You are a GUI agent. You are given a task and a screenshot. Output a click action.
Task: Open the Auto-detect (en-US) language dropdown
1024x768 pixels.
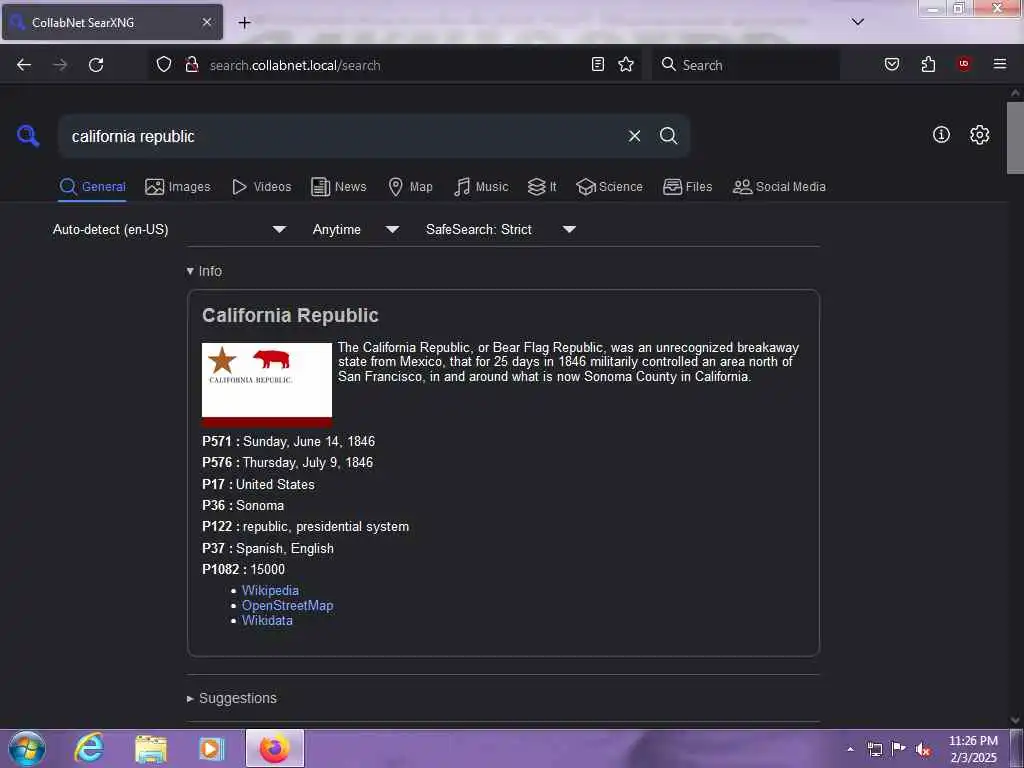[169, 229]
